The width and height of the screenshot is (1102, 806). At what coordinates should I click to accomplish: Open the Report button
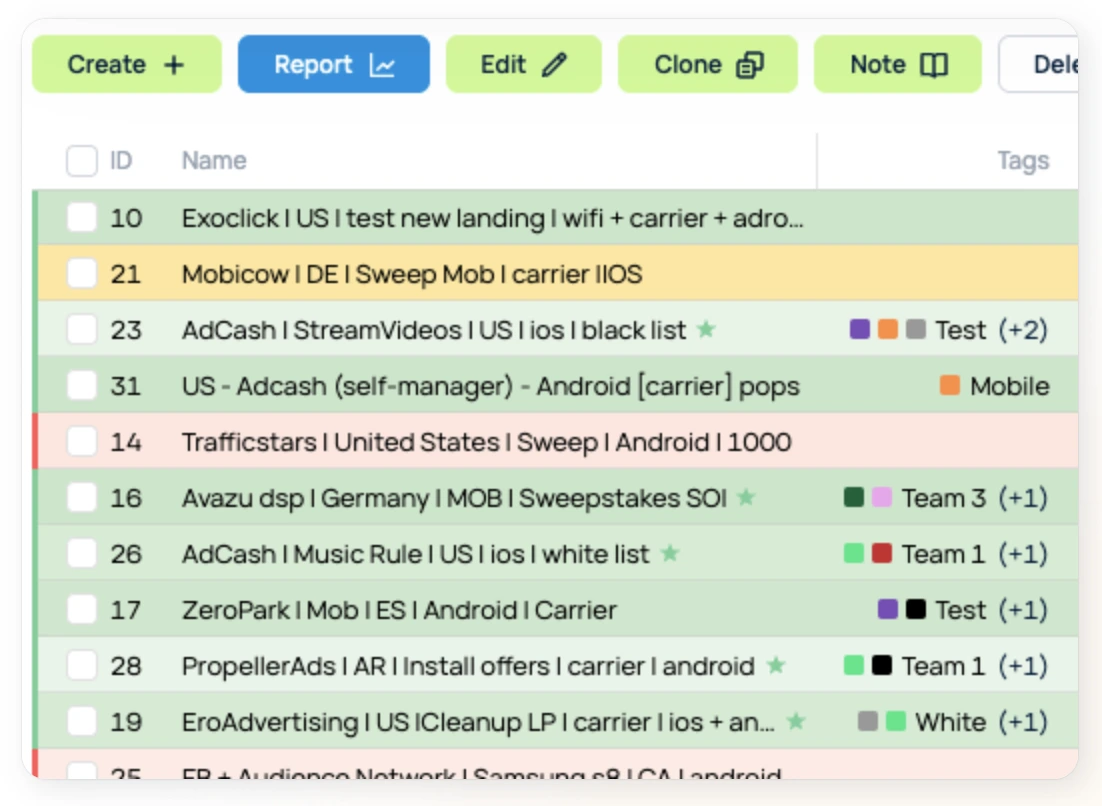(333, 64)
